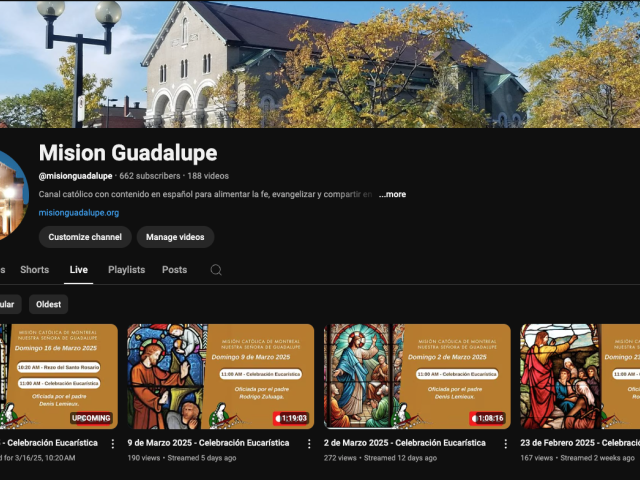Click title '9 de Marzo 2025 - Celebración Eucarística'
This screenshot has height=480, width=640.
pyautogui.click(x=208, y=443)
